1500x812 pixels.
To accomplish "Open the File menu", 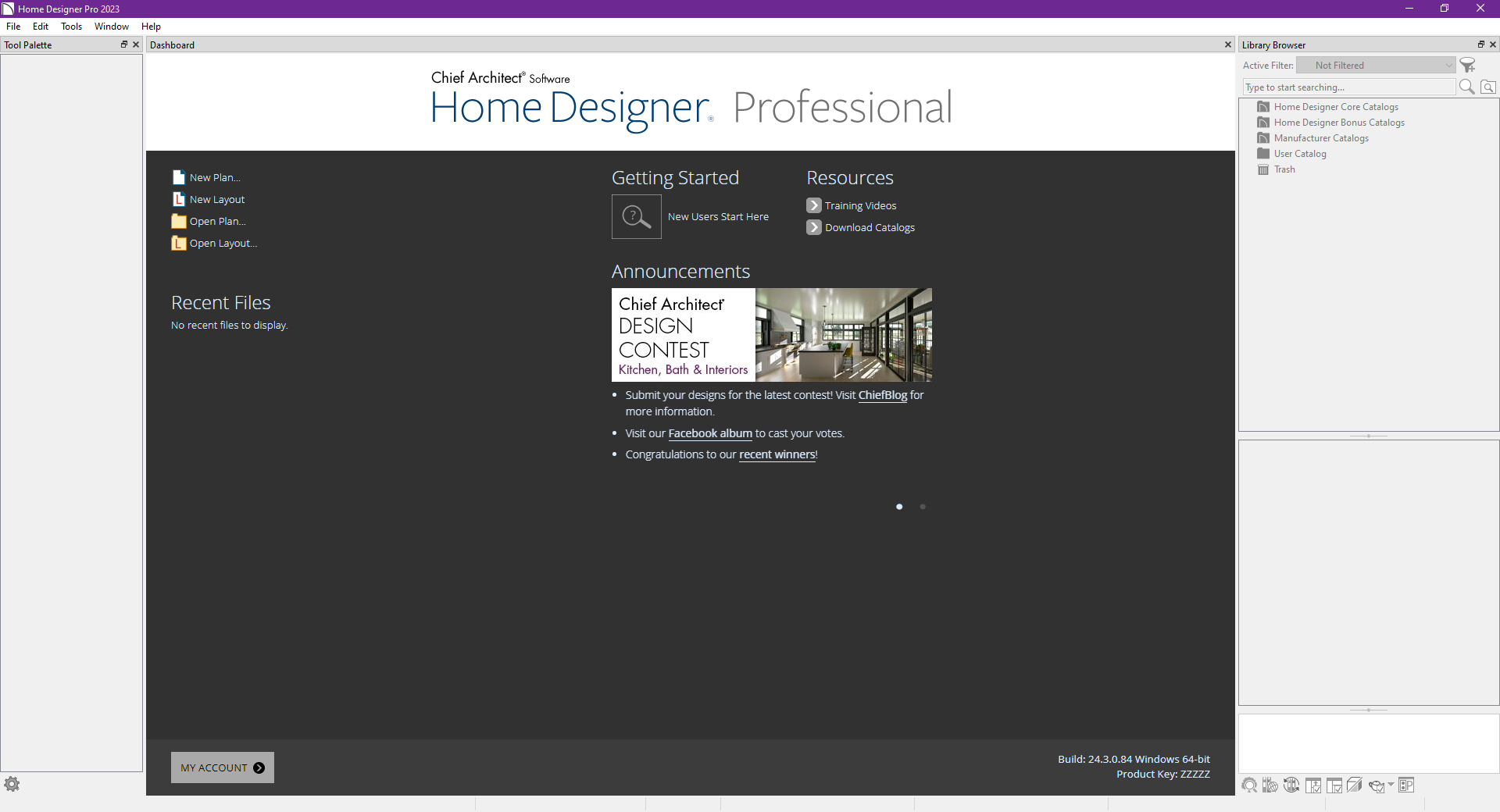I will pyautogui.click(x=13, y=27).
